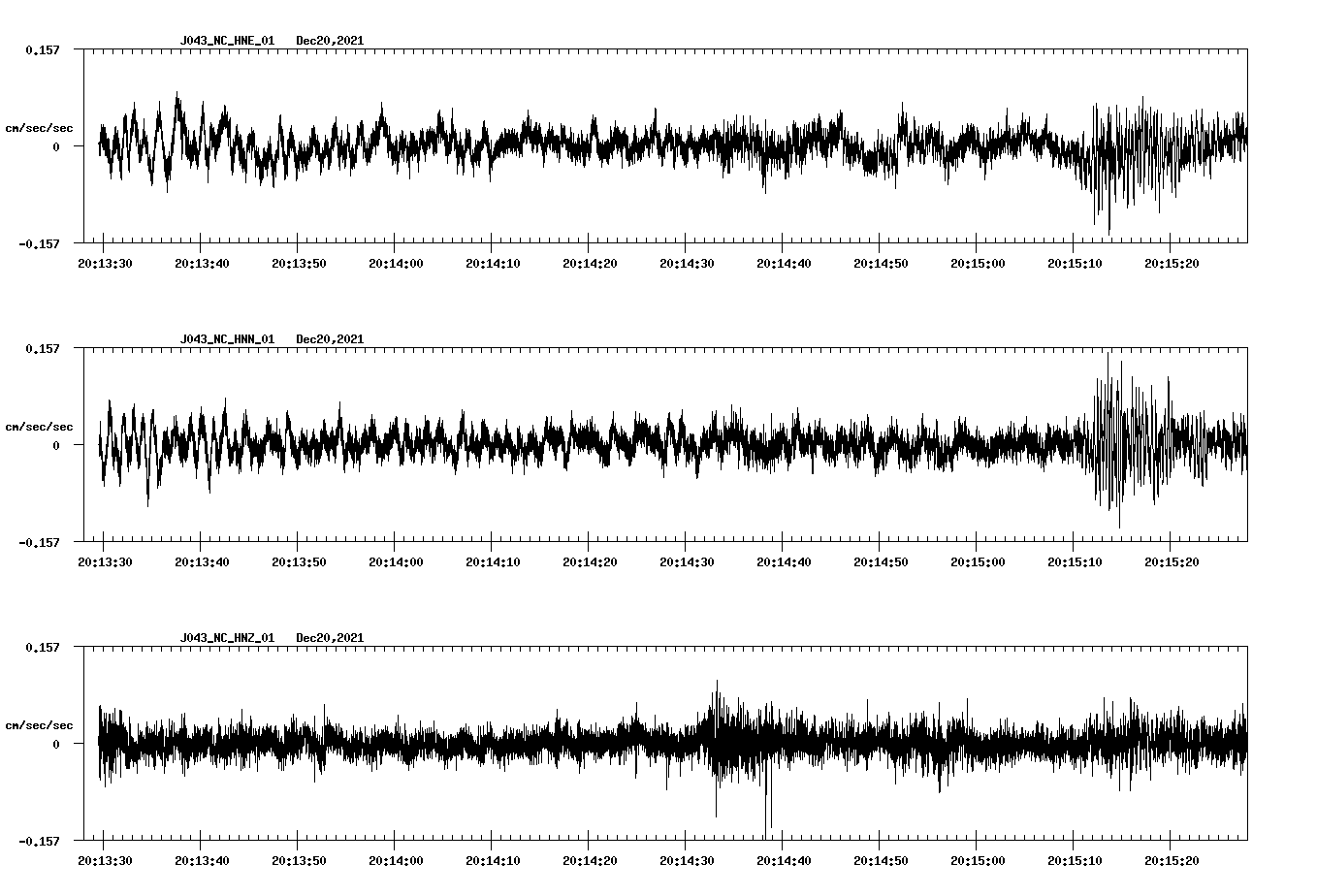Select the zero axis label on HNZ plot
The height and width of the screenshot is (896, 1317).
click(x=56, y=745)
